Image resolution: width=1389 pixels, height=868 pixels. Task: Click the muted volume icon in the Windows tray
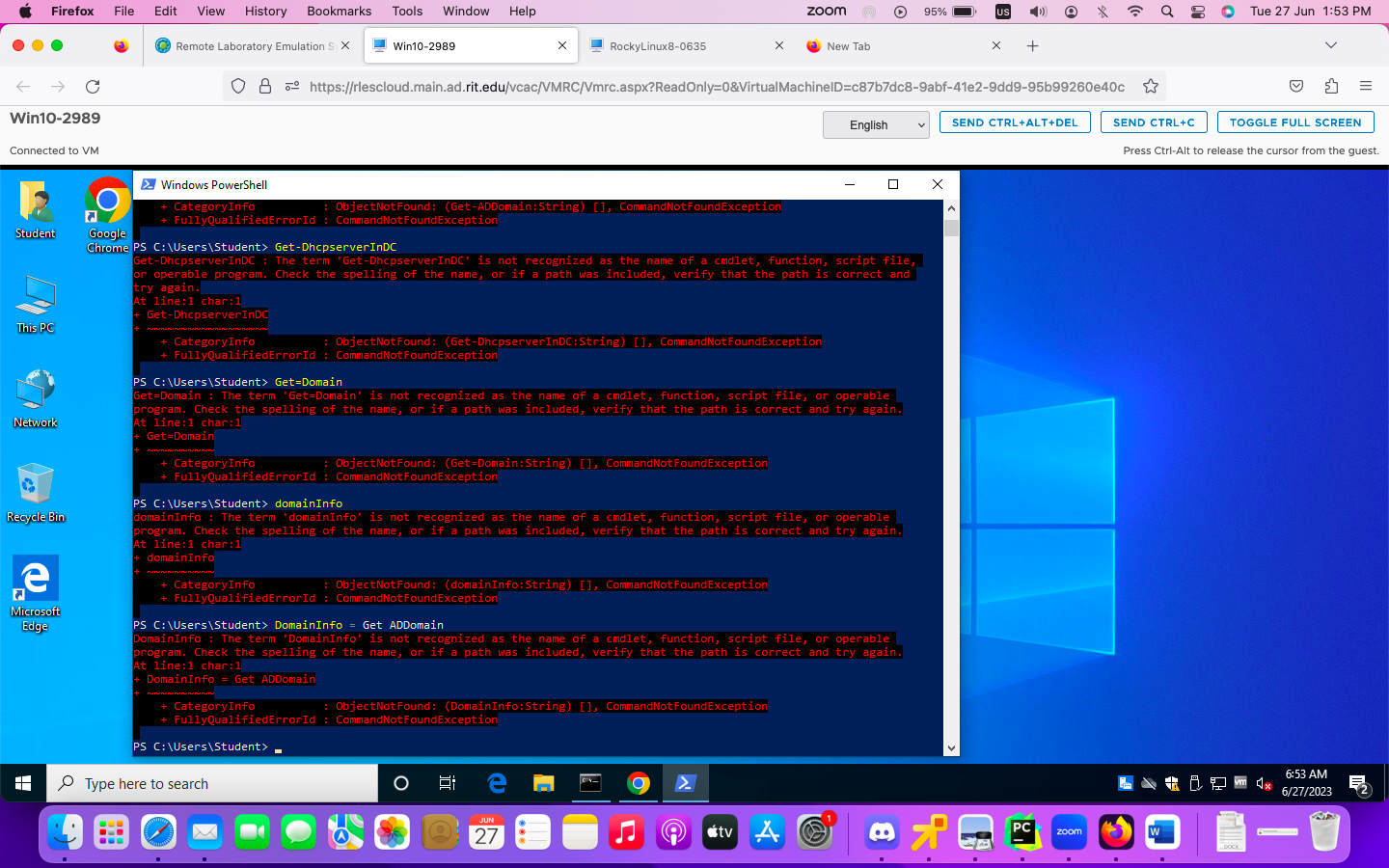pyautogui.click(x=1264, y=783)
